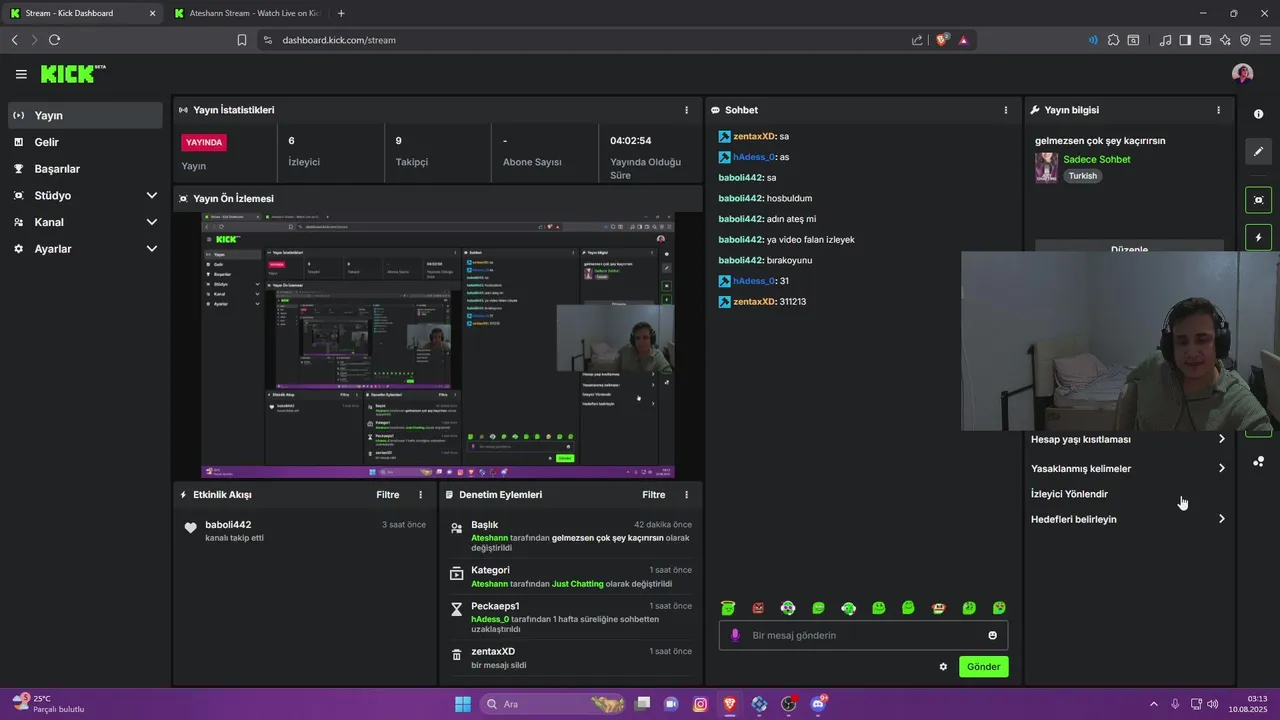1280x720 pixels.
Task: Open Yayın İstatistikleri three-dot menu
Action: pos(686,110)
